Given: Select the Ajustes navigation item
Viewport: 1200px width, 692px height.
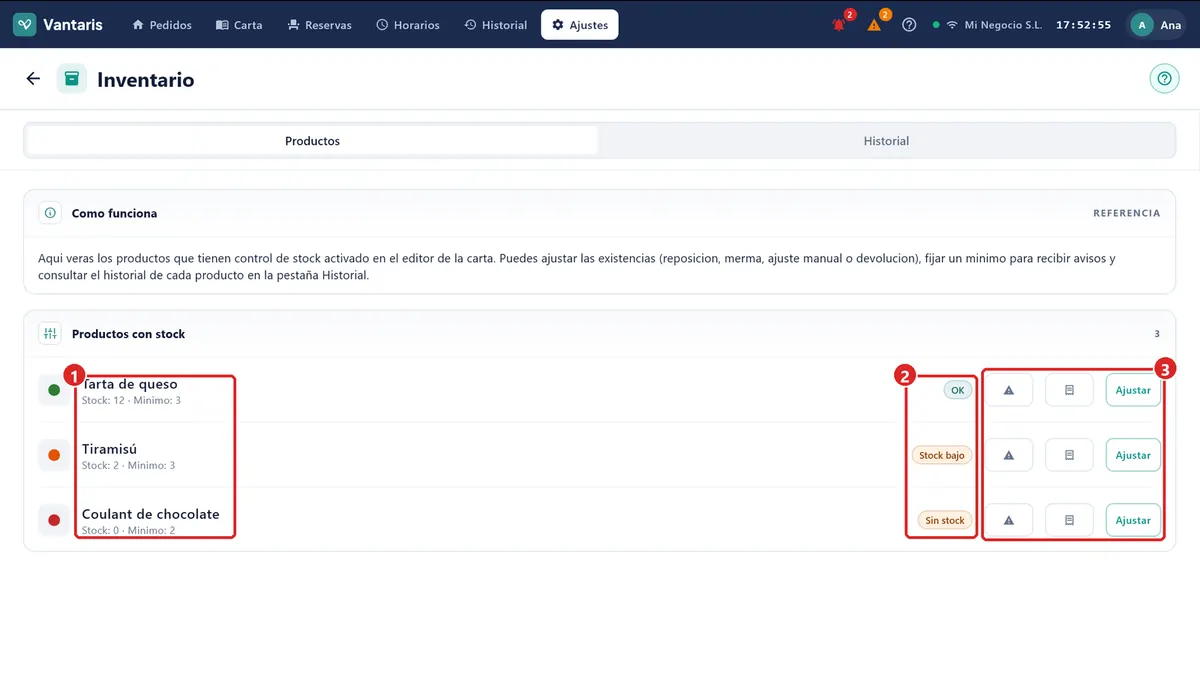Looking at the screenshot, I should [580, 25].
